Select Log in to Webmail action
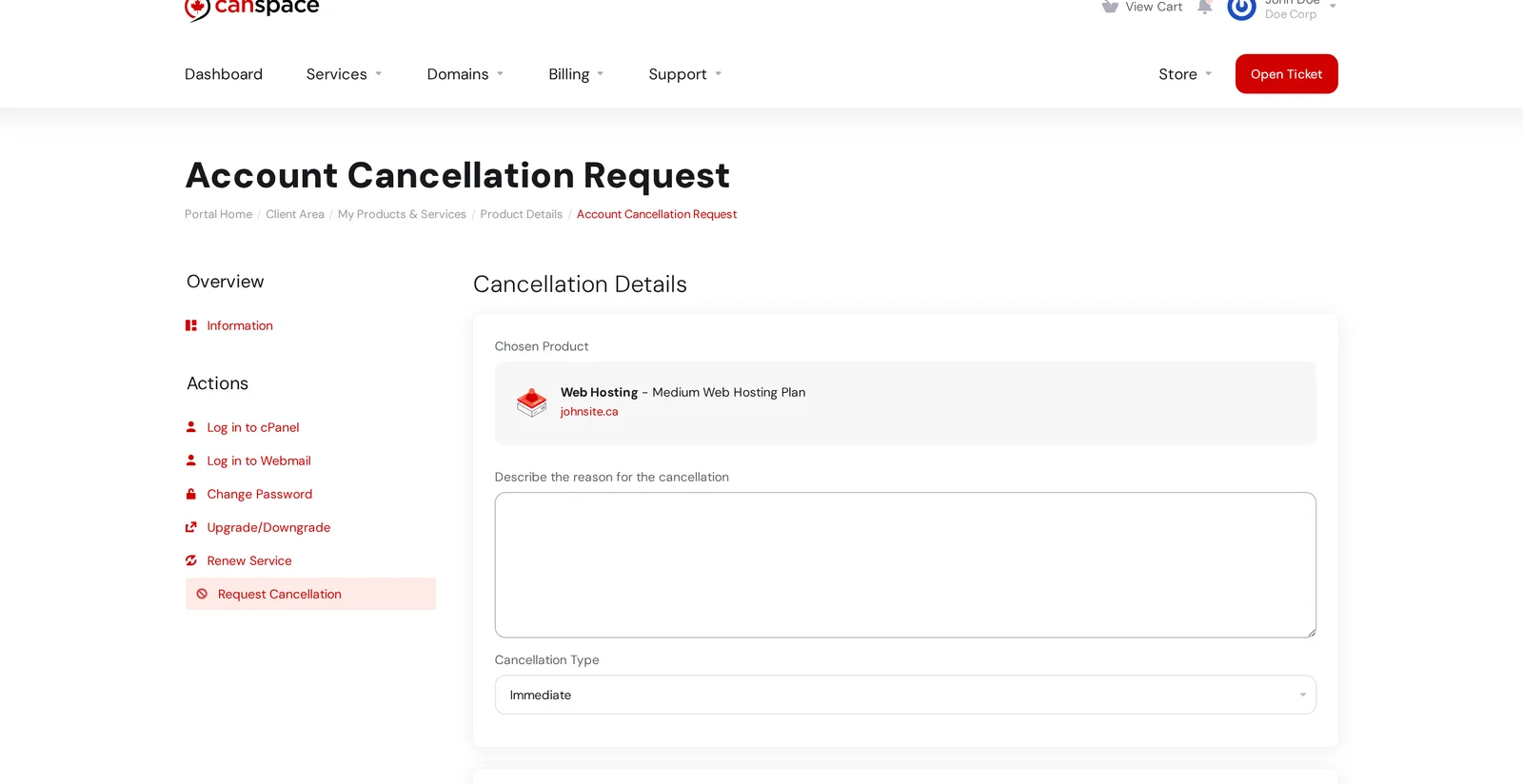 coord(259,461)
